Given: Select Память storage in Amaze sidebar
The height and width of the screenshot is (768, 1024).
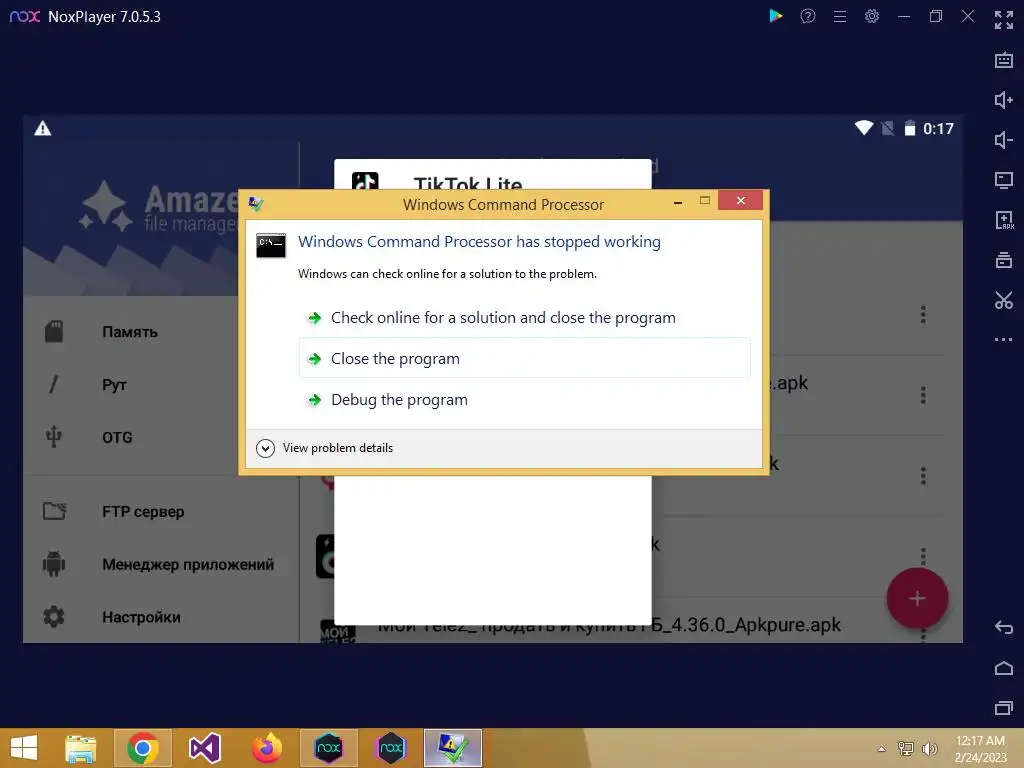Looking at the screenshot, I should point(131,332).
